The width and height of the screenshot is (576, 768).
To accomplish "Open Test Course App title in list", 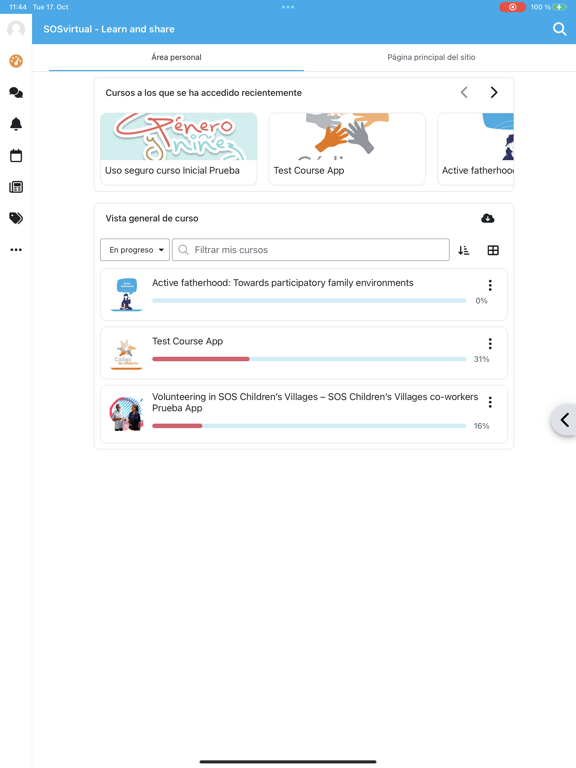I will tap(187, 341).
